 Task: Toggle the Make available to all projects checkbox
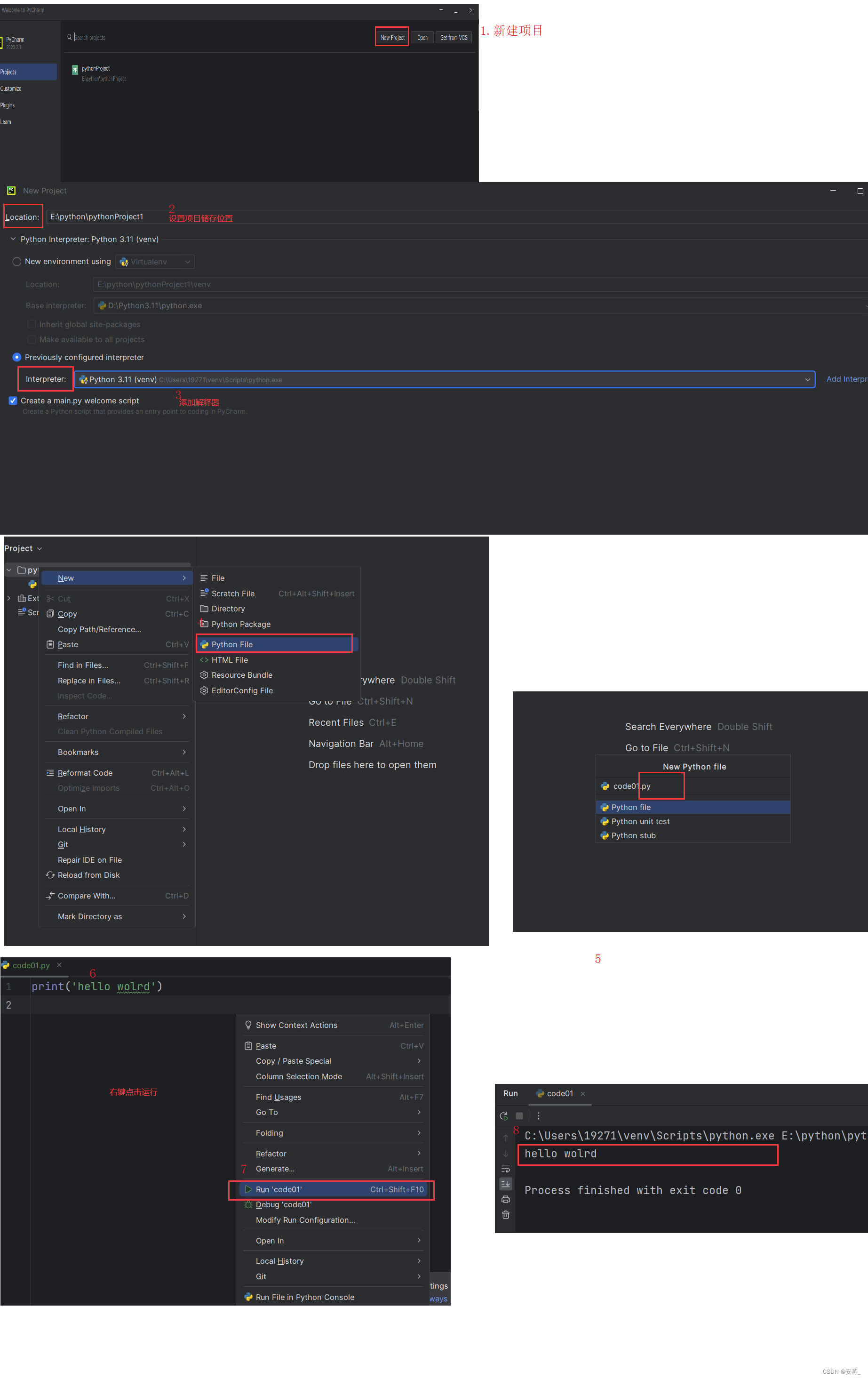pos(32,339)
